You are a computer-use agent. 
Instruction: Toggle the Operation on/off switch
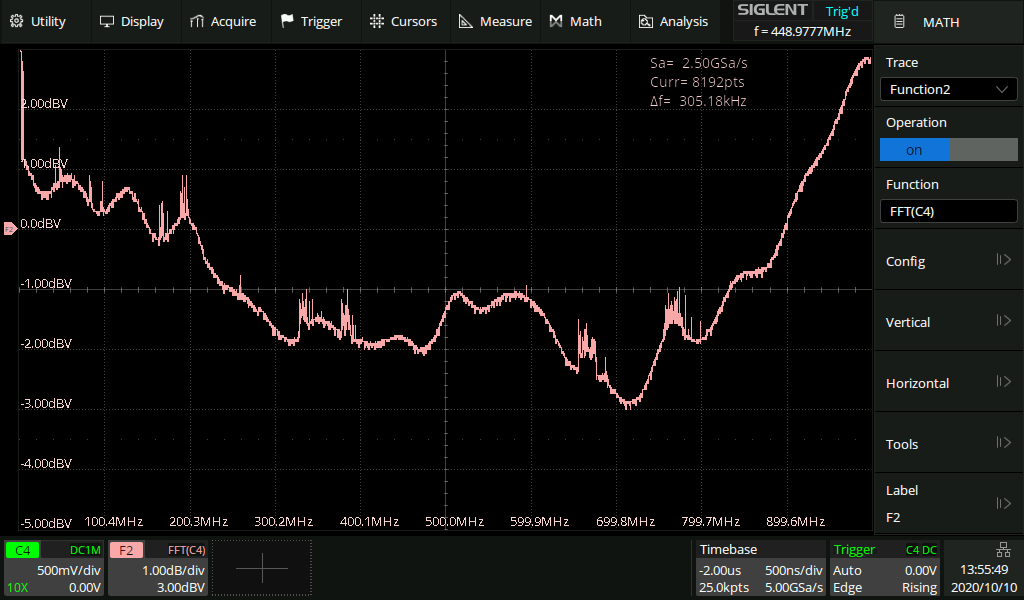[948, 150]
